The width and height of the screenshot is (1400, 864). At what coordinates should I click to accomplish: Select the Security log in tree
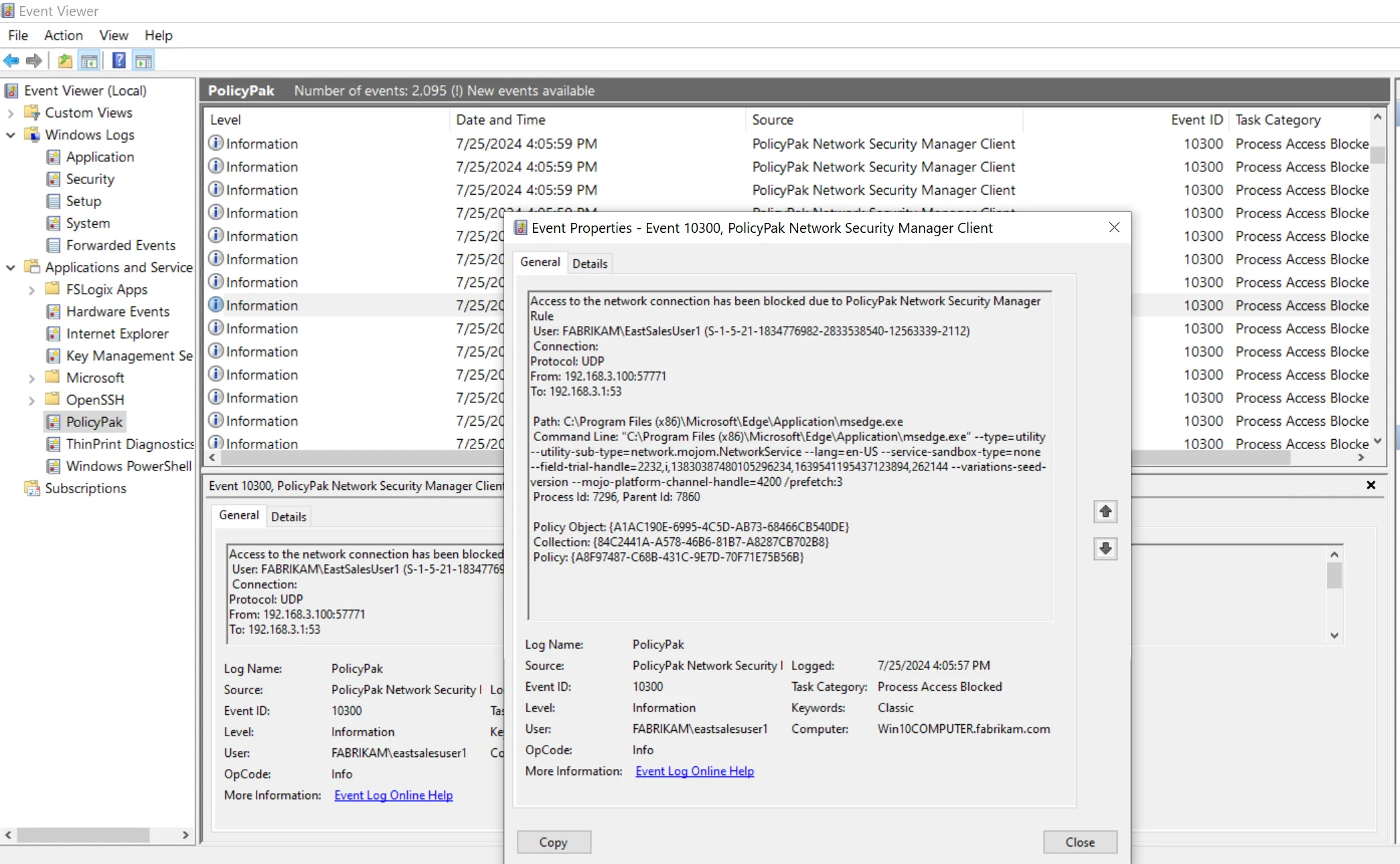(x=90, y=179)
